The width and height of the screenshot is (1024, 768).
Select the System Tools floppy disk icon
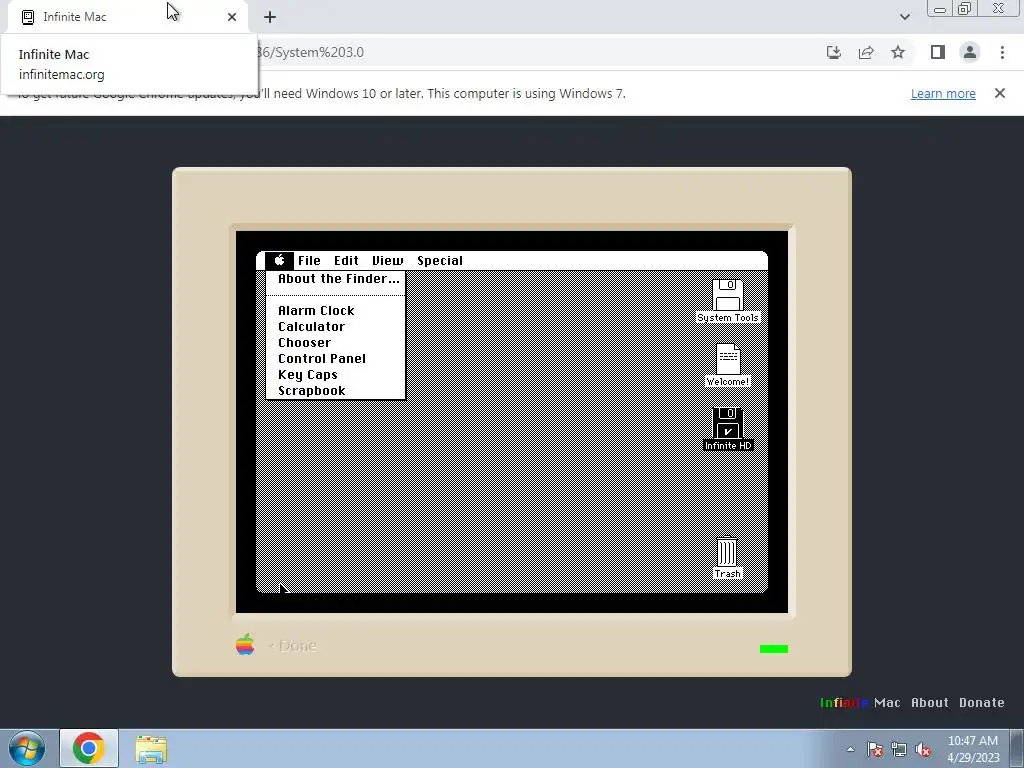click(x=728, y=300)
